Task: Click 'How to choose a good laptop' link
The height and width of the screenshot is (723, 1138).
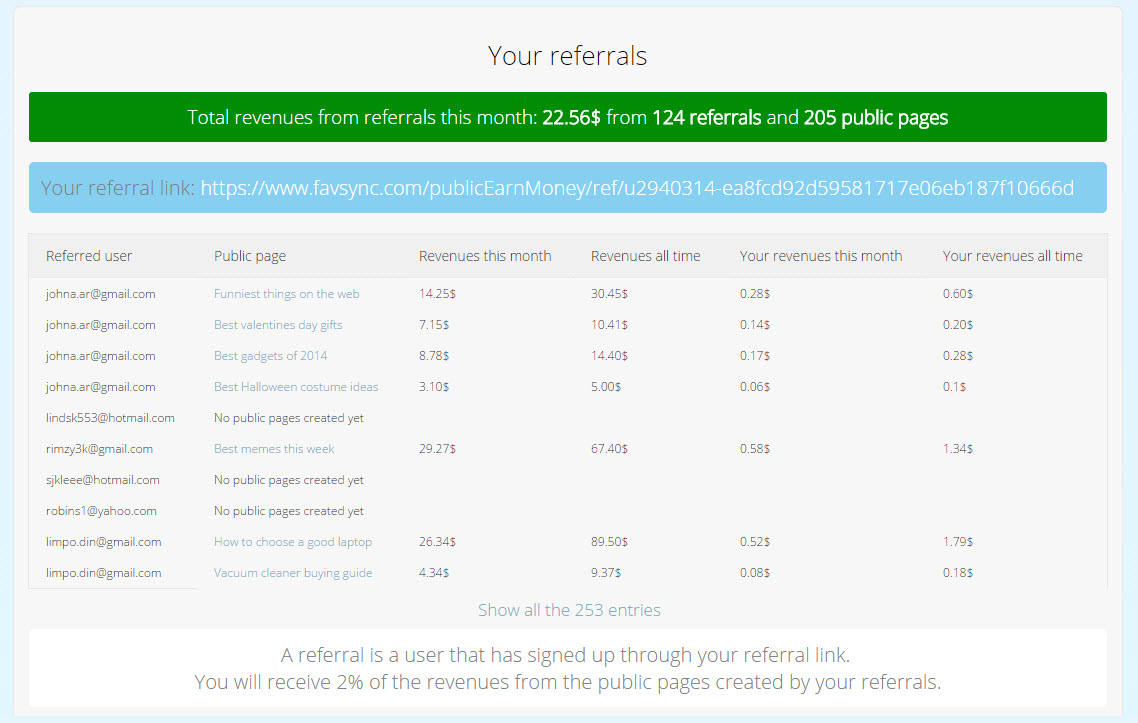Action: pyautogui.click(x=292, y=542)
